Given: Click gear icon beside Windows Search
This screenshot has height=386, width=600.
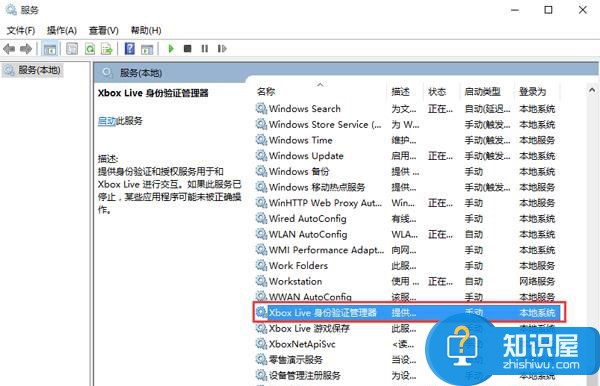Looking at the screenshot, I should pyautogui.click(x=261, y=109).
